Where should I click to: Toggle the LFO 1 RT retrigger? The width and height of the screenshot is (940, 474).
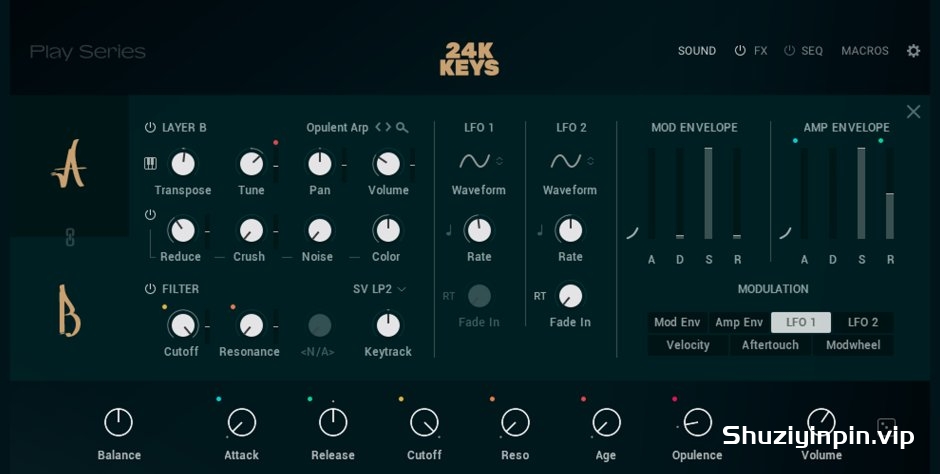coord(448,296)
